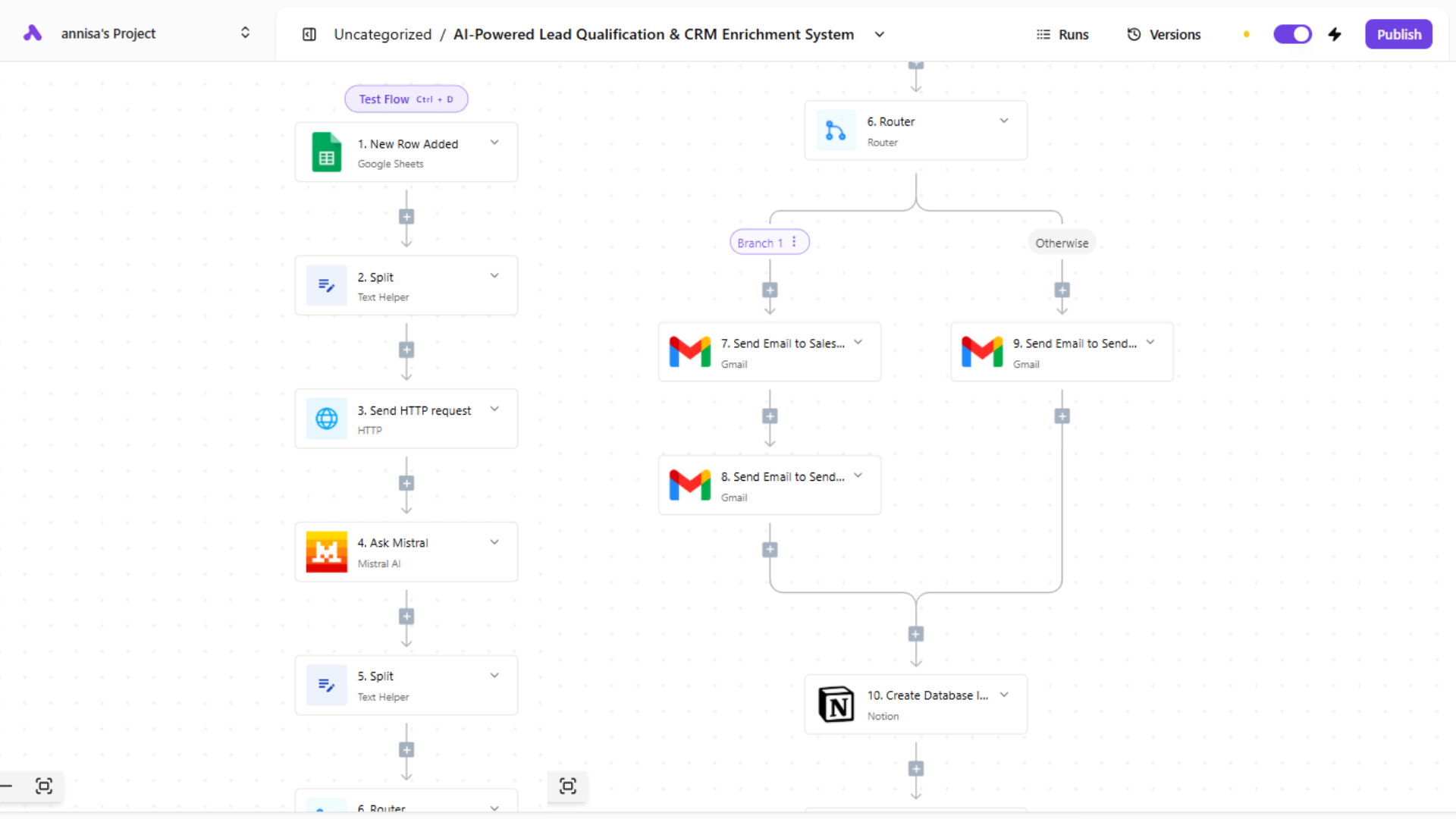Open the Runs tab
This screenshot has width=1456, height=819.
coord(1062,34)
